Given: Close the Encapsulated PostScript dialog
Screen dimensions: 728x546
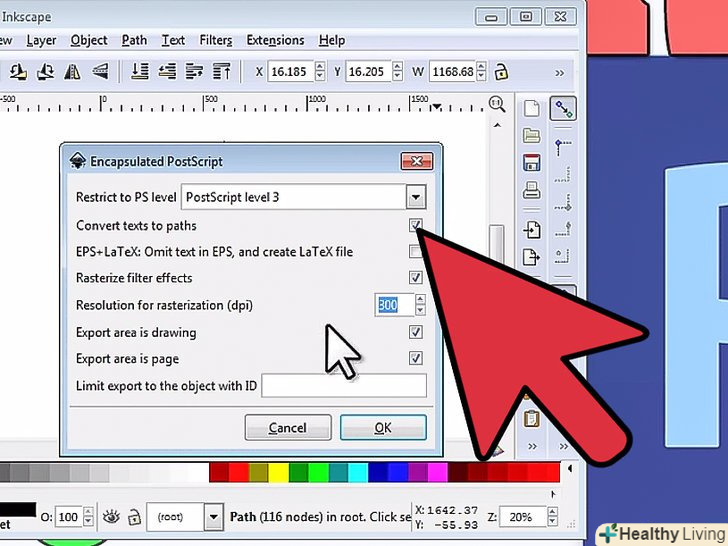Looking at the screenshot, I should 416,161.
